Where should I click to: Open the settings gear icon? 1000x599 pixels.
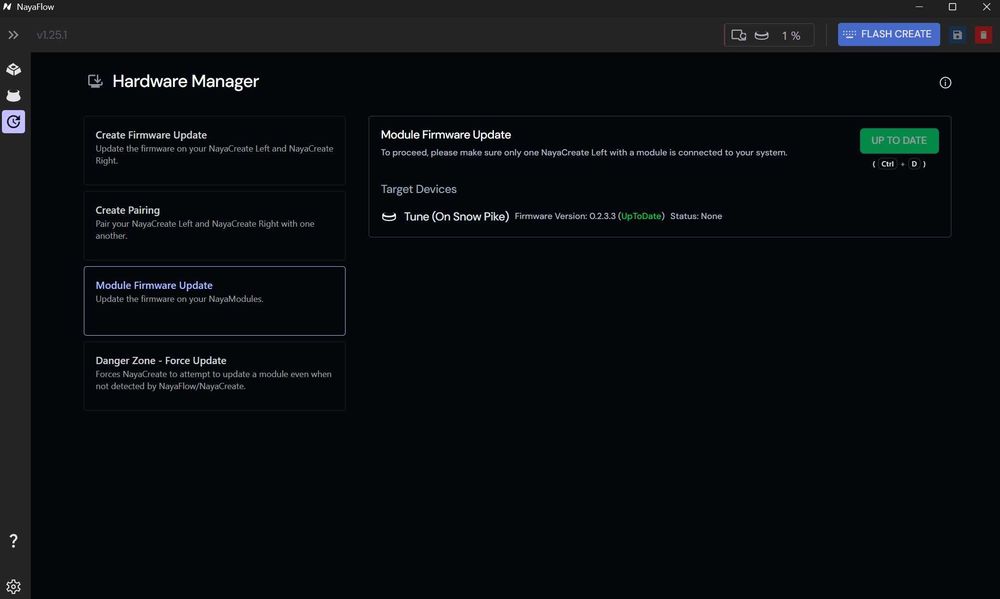13,586
